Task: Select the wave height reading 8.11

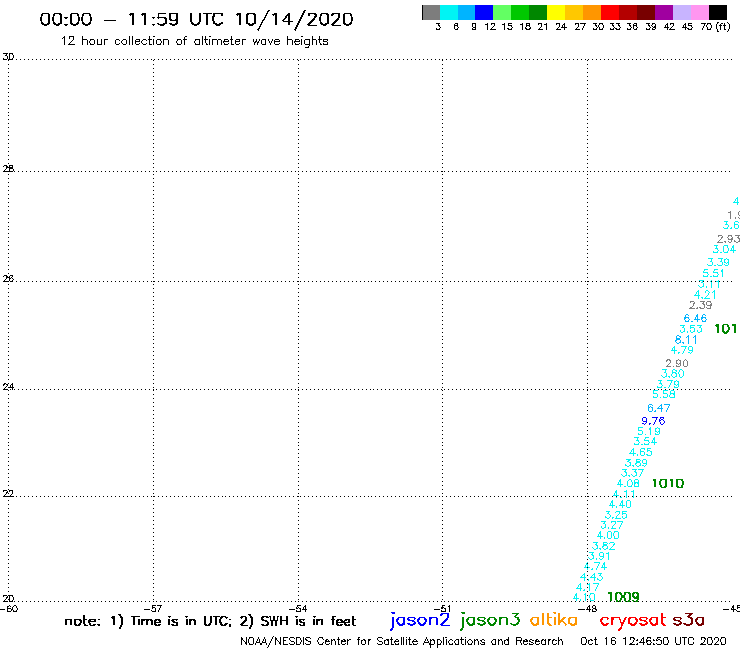Action: 686,339
